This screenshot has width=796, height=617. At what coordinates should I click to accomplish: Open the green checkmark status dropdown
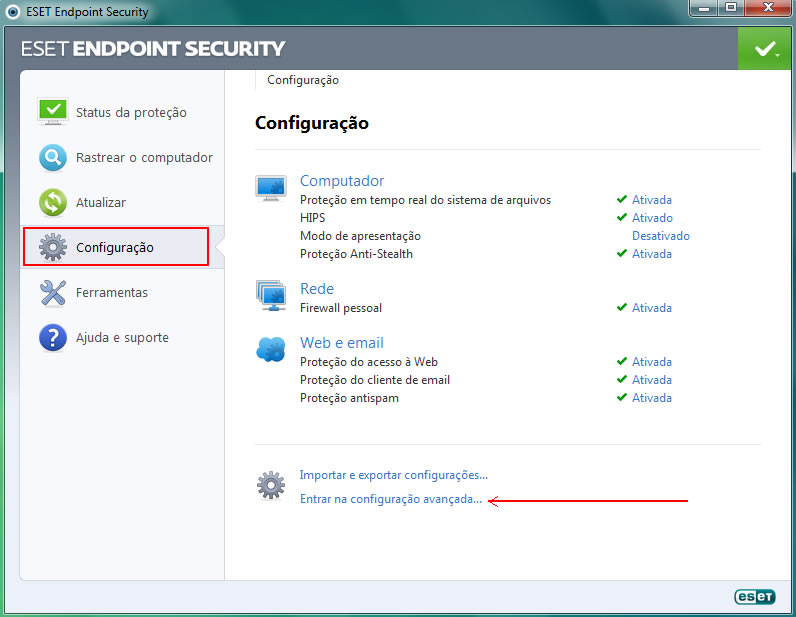[766, 49]
